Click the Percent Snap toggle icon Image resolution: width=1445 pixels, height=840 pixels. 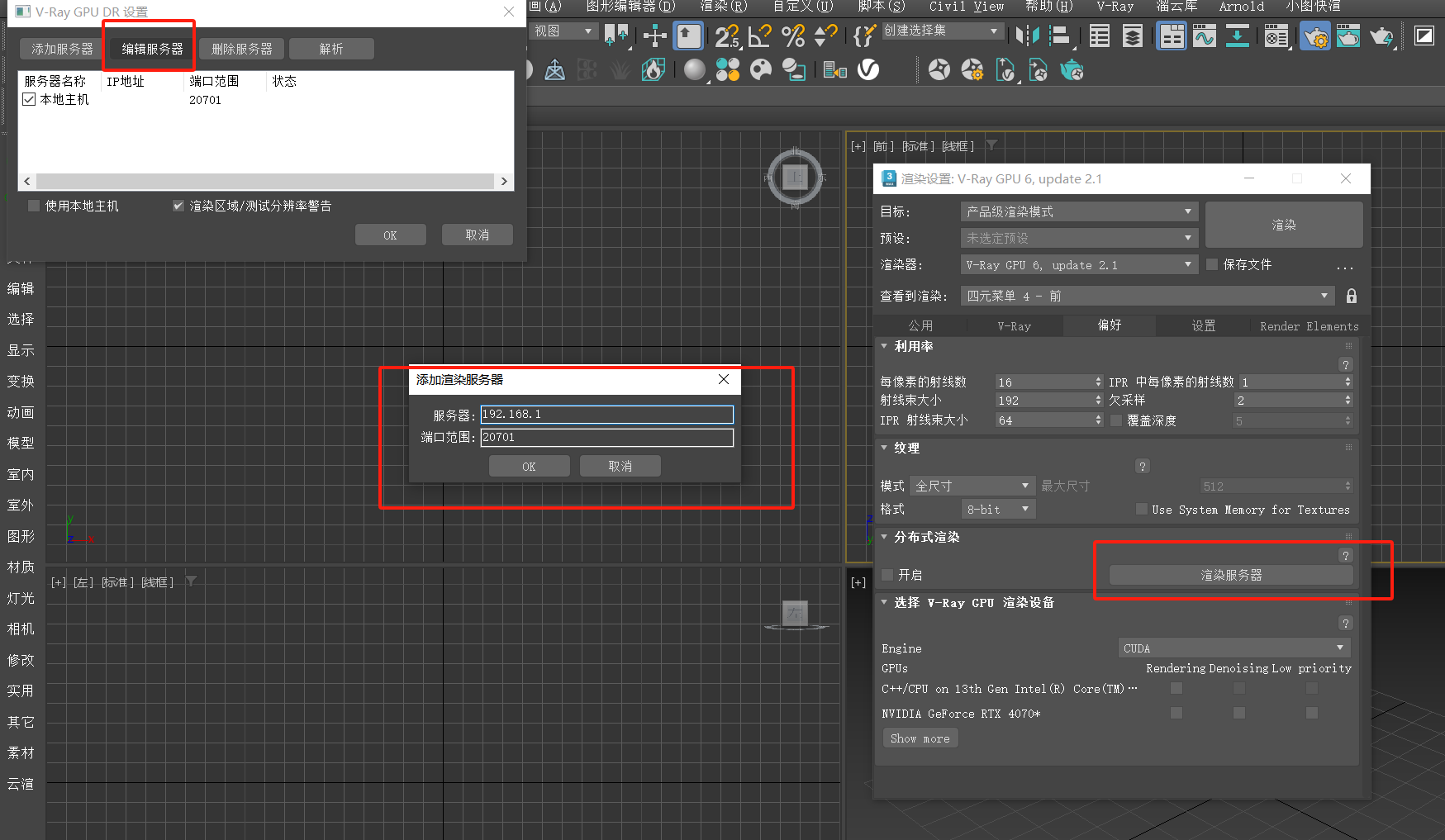[792, 36]
